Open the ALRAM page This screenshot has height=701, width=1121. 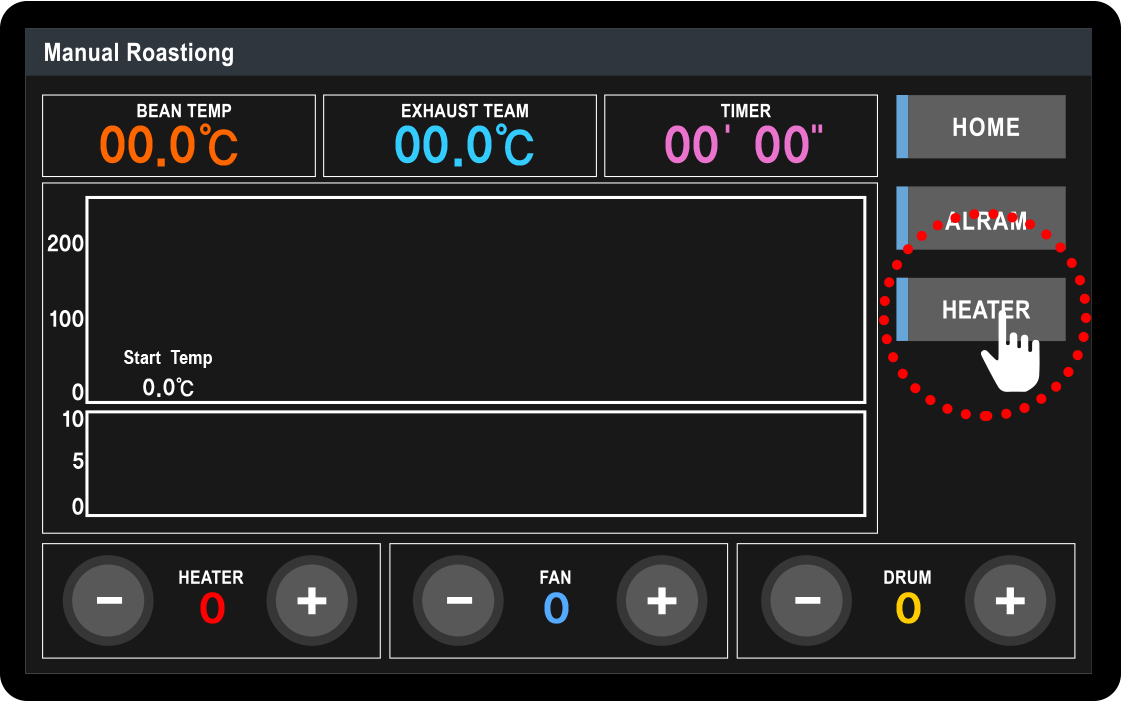[984, 218]
